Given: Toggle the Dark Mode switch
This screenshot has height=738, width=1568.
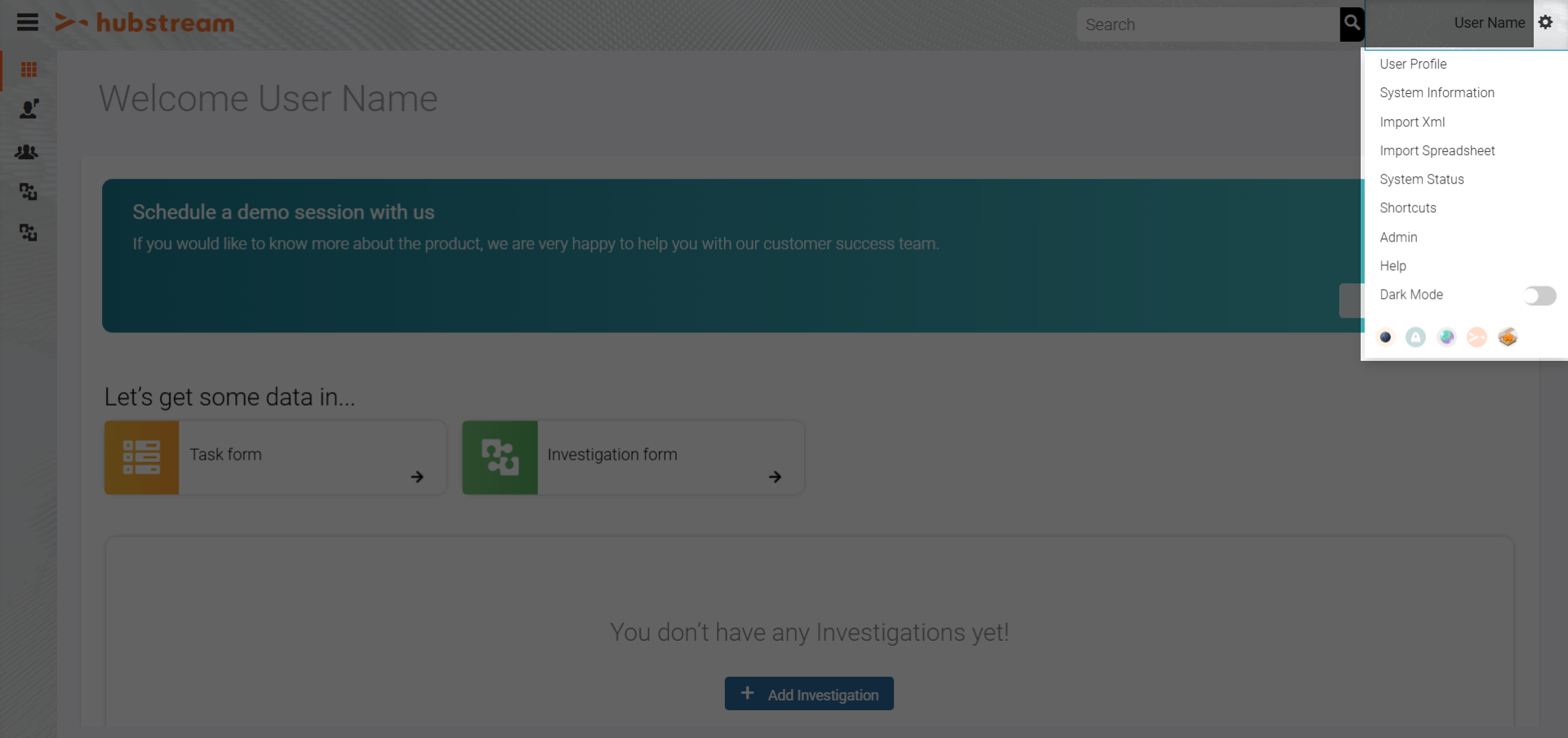Looking at the screenshot, I should click(x=1539, y=296).
